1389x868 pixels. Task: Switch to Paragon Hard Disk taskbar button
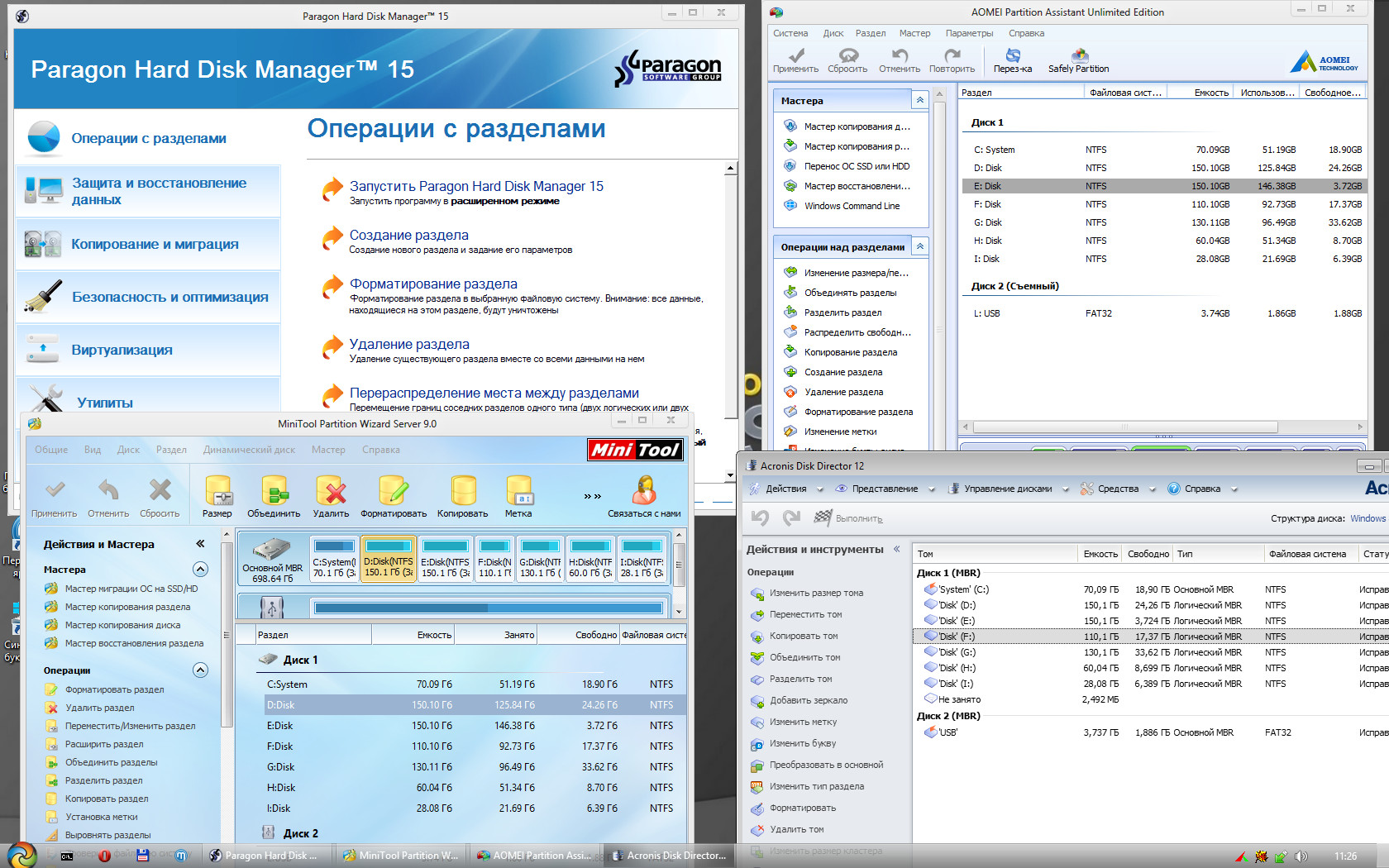coord(267,856)
